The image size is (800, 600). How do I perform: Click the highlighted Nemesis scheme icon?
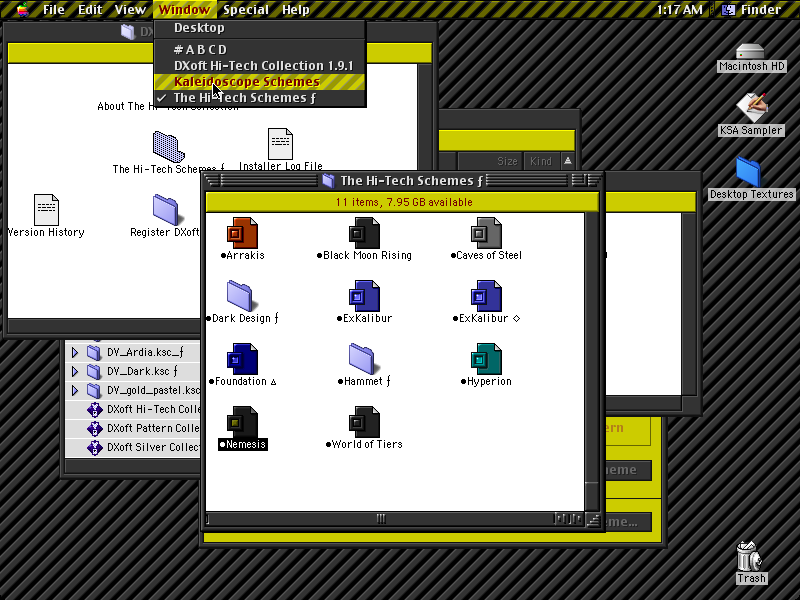click(242, 421)
